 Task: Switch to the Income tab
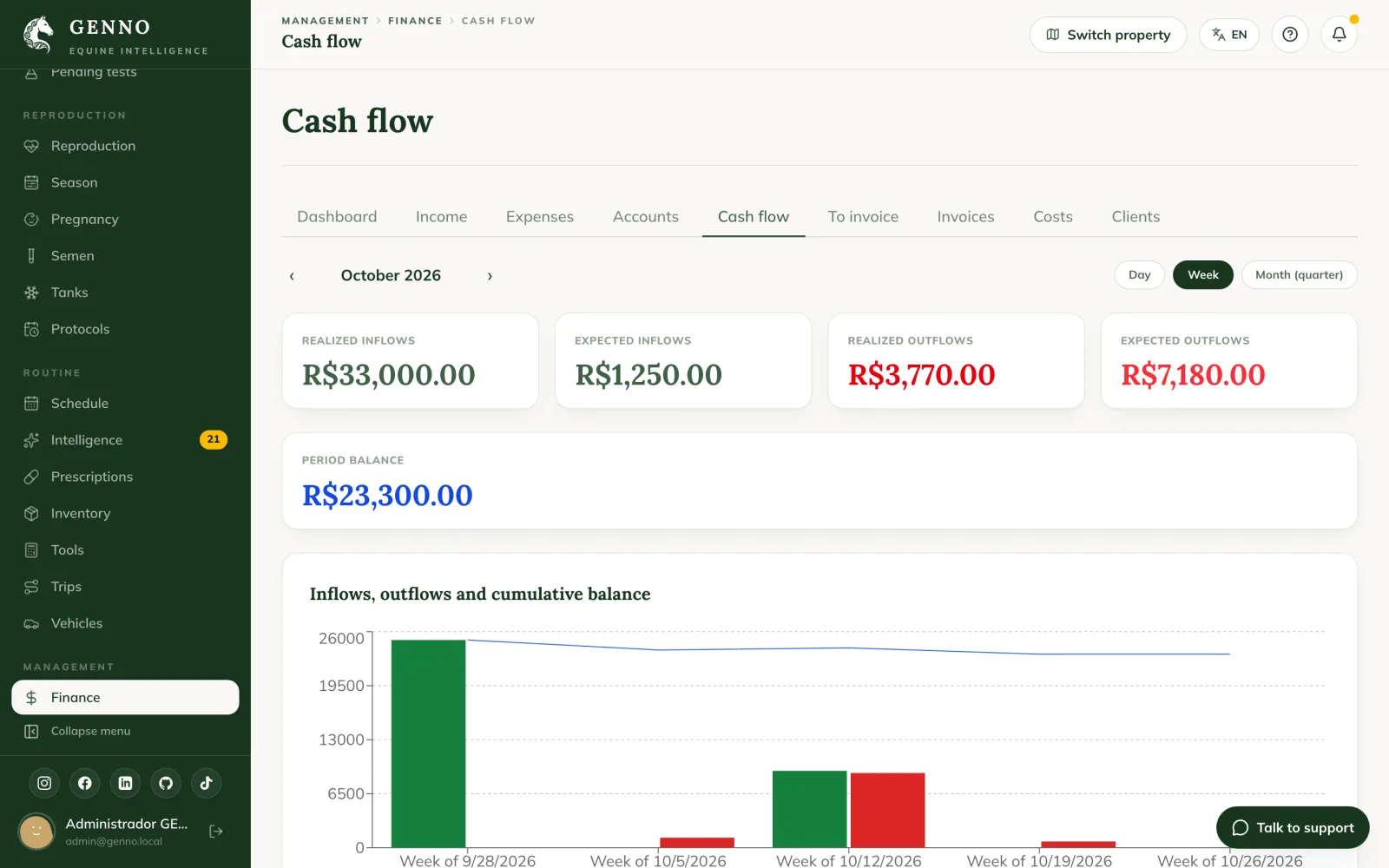(441, 217)
